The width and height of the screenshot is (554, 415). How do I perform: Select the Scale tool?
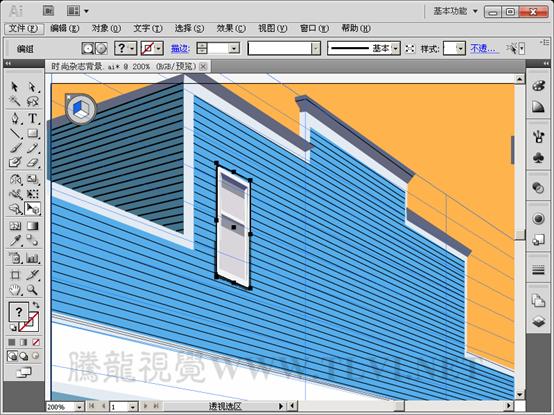(32, 179)
